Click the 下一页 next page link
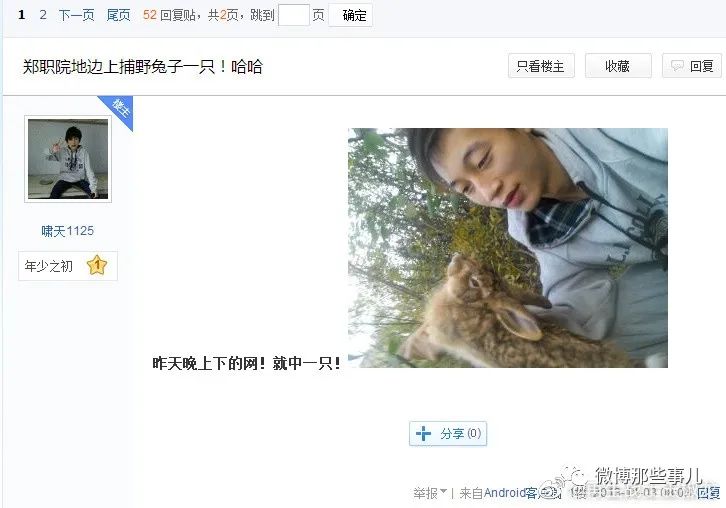The image size is (726, 508). 76,15
